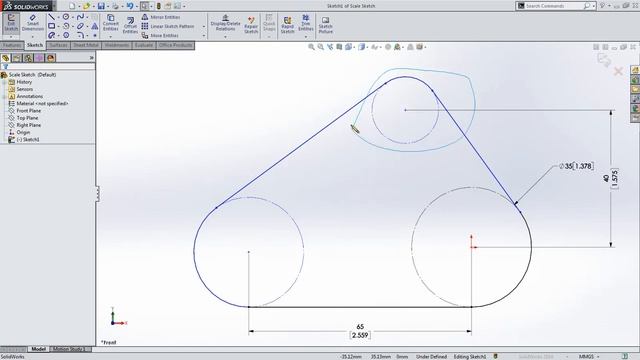
Task: Click Convert Entities
Action: pyautogui.click(x=111, y=22)
